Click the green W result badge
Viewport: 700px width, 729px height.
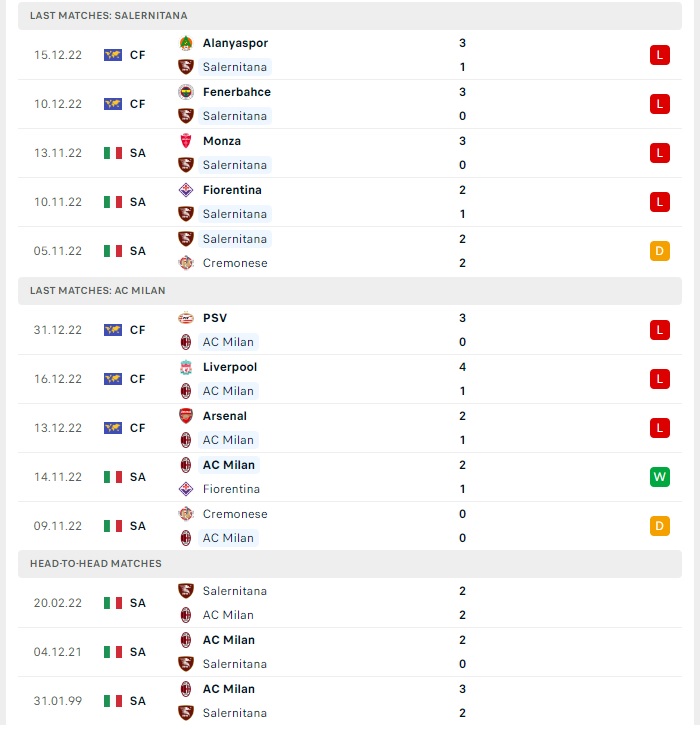tap(660, 477)
